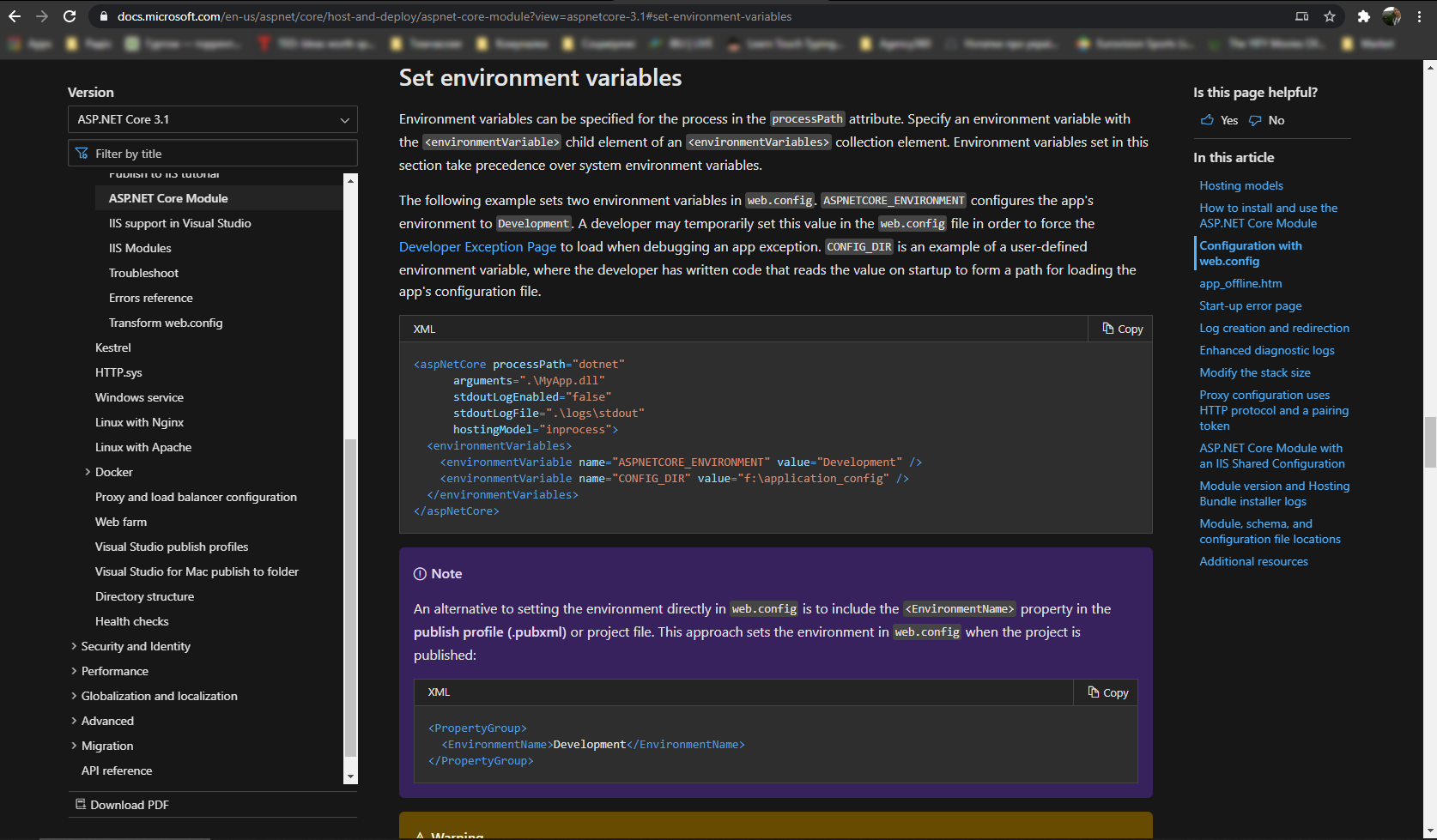Click the padlock icon in the address bar

point(102,15)
